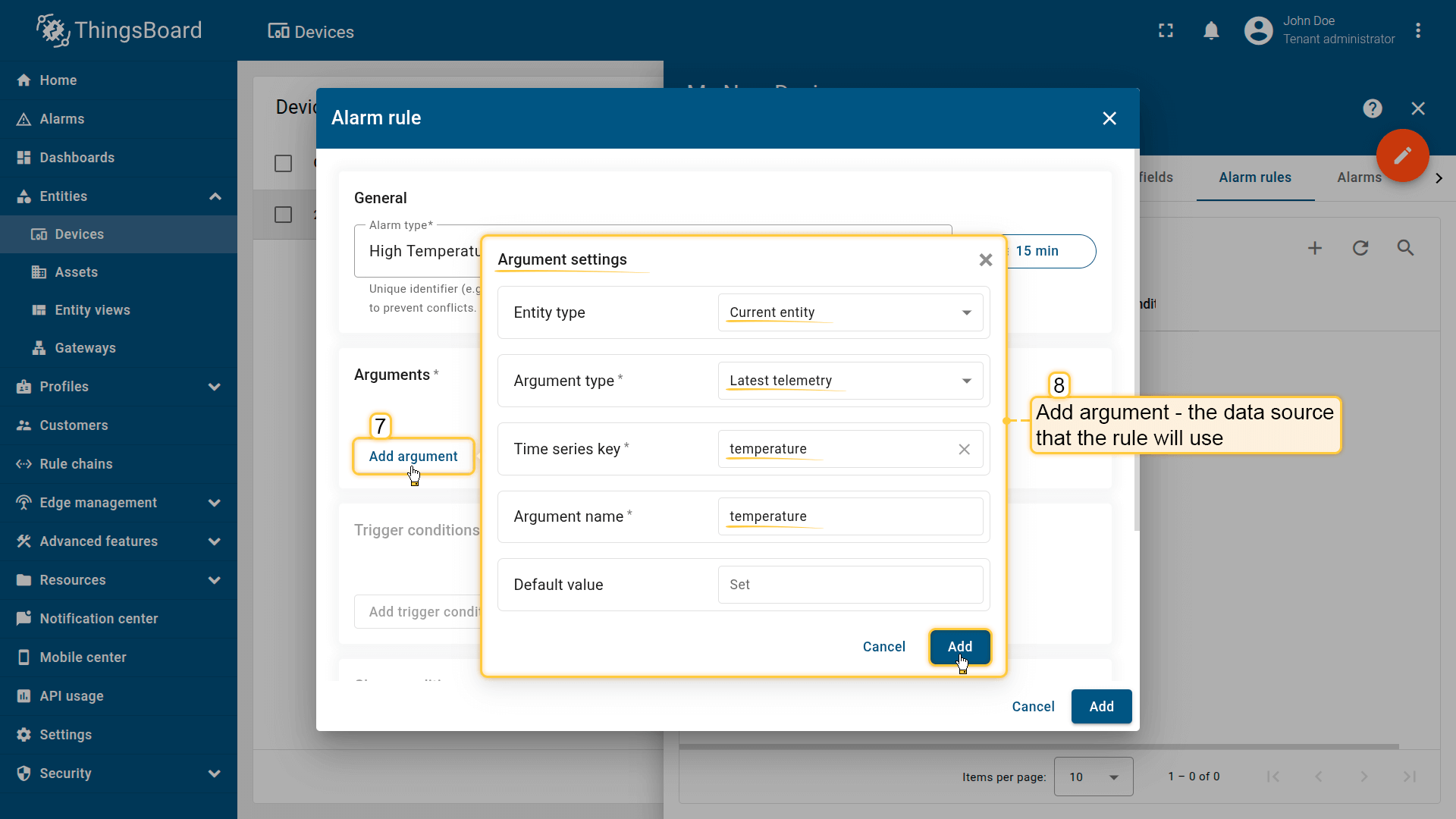Click the search icon in alarm rules
Screen dimensions: 1456x819
point(1405,248)
